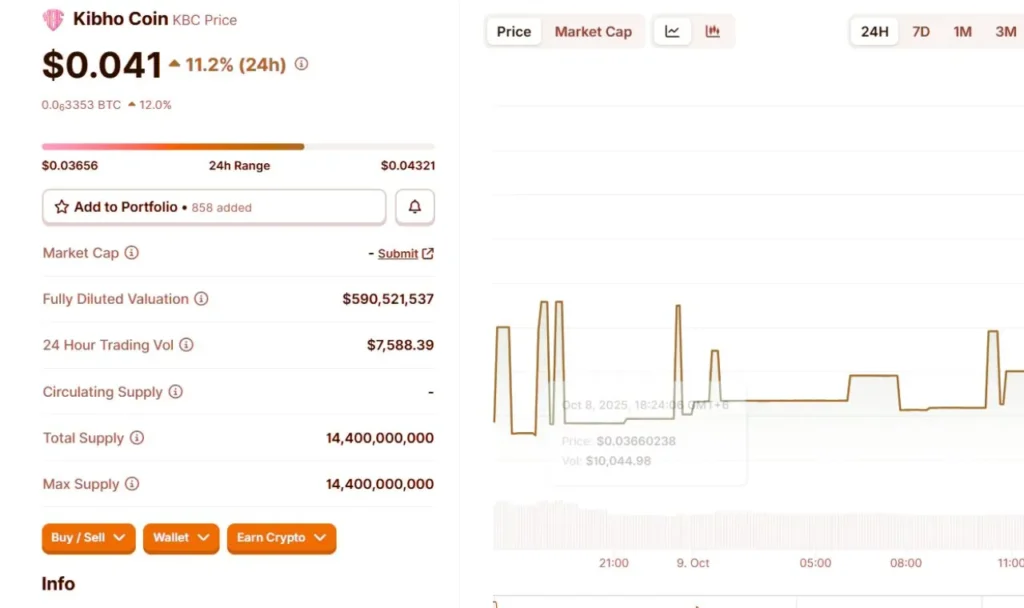Click Add to Portfolio button
The height and width of the screenshot is (608, 1024).
[x=214, y=207]
